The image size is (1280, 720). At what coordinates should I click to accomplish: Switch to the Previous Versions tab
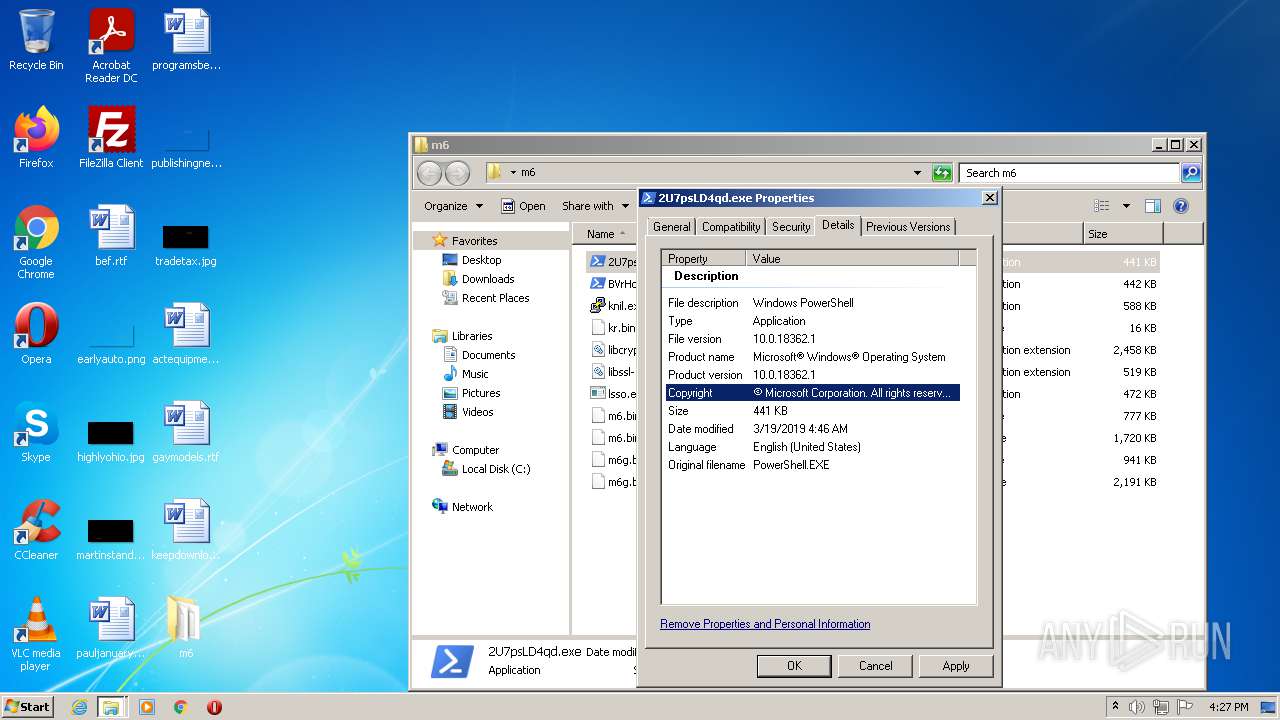point(908,227)
